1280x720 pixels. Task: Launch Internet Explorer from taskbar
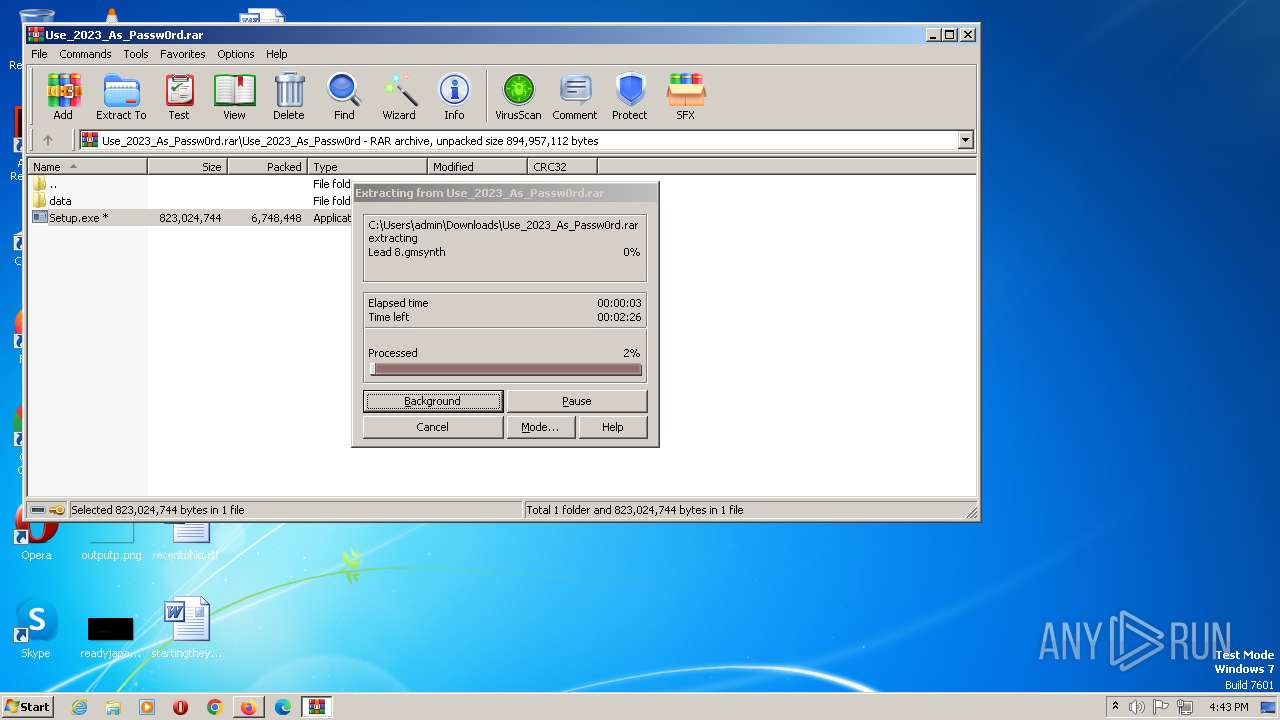[80, 707]
